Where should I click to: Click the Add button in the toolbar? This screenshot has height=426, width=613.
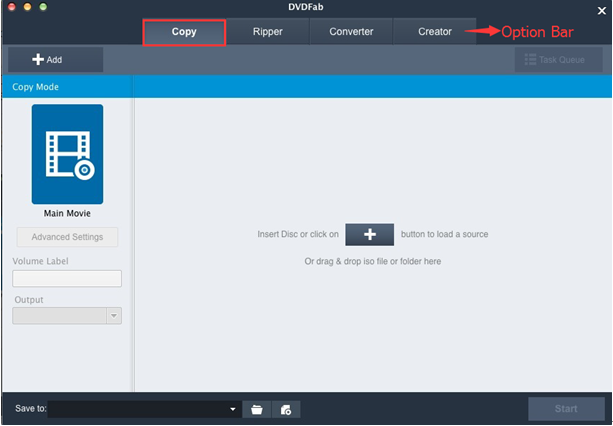point(56,60)
